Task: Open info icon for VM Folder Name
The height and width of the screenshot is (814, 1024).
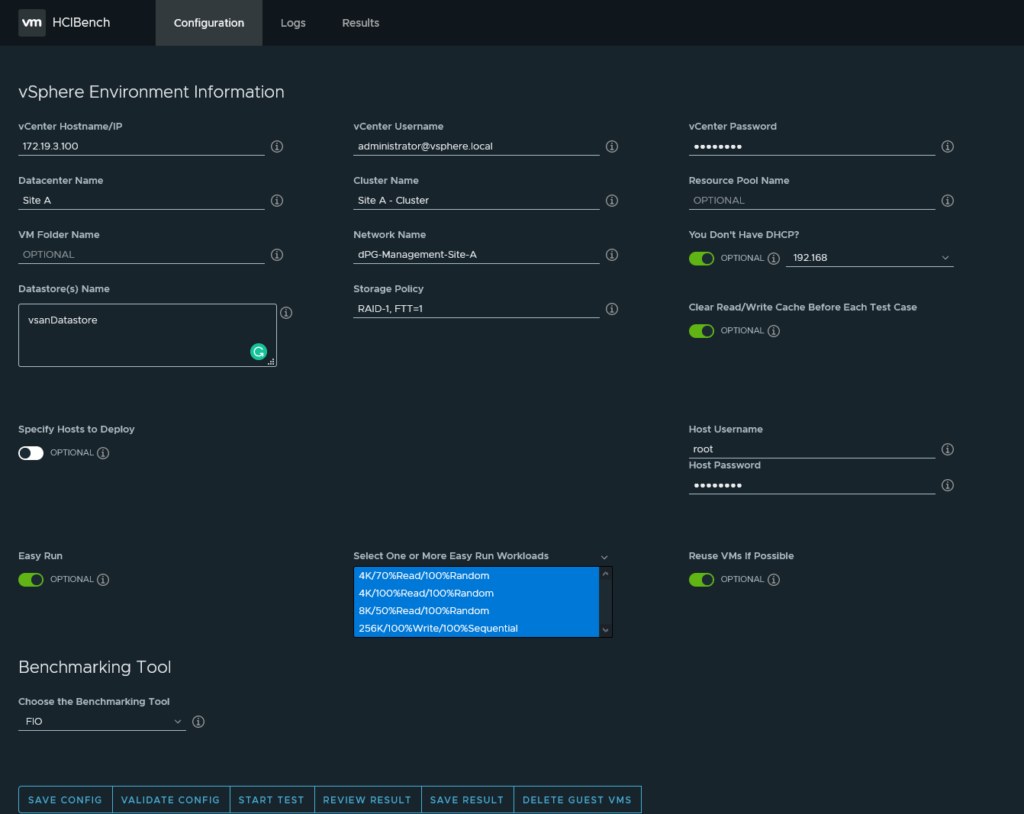Action: 277,255
